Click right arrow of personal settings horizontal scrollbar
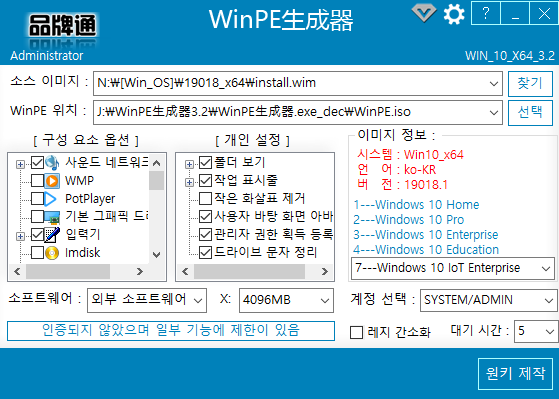 pyautogui.click(x=324, y=272)
